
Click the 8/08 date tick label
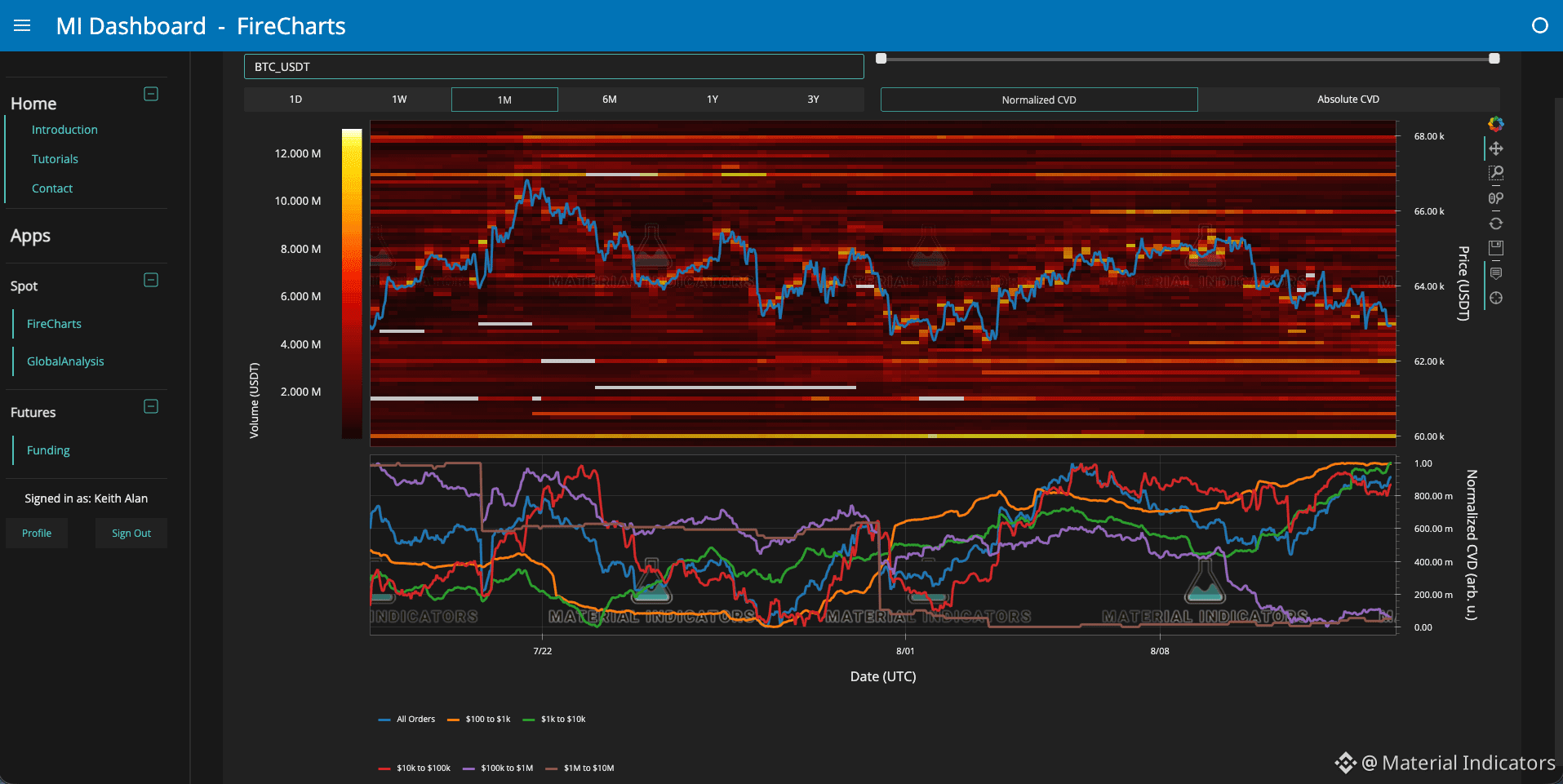[1160, 651]
